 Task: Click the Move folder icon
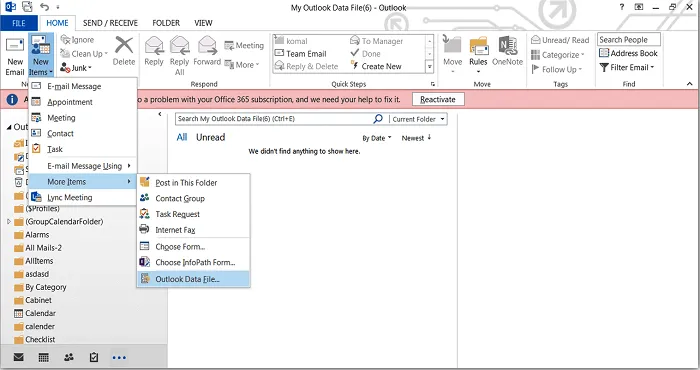(452, 45)
